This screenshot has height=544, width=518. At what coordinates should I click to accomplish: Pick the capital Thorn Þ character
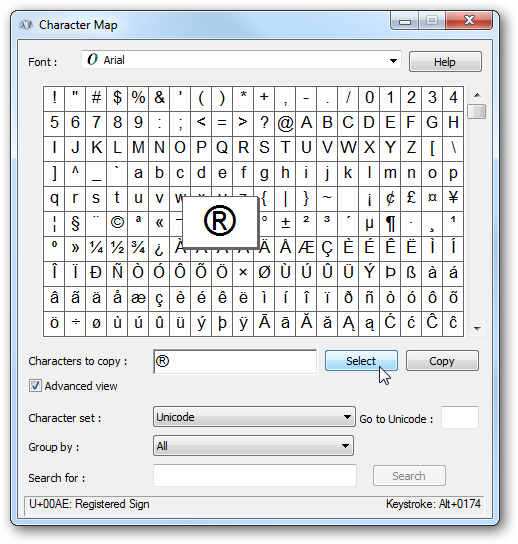390,273
